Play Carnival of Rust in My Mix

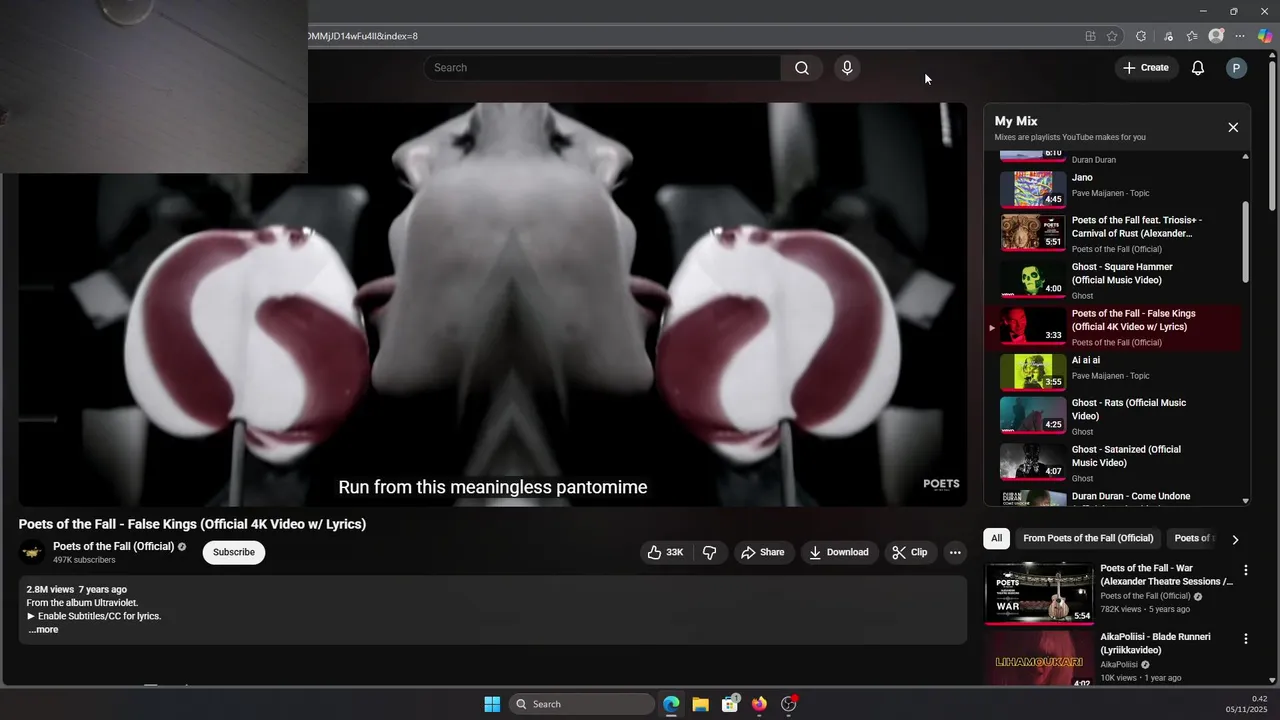[x=1112, y=233]
